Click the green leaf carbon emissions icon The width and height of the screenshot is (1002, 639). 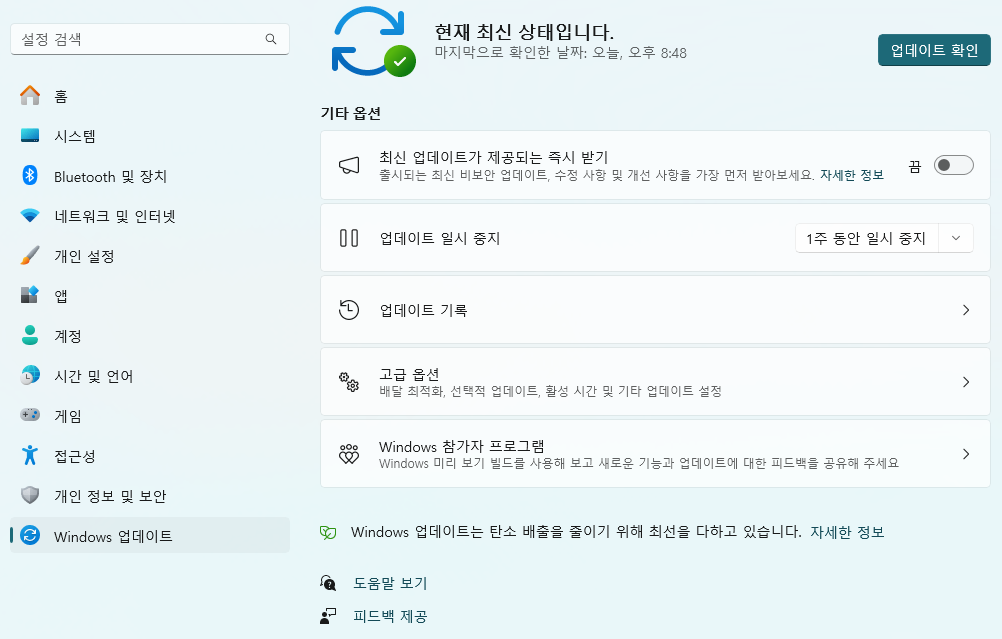click(328, 532)
